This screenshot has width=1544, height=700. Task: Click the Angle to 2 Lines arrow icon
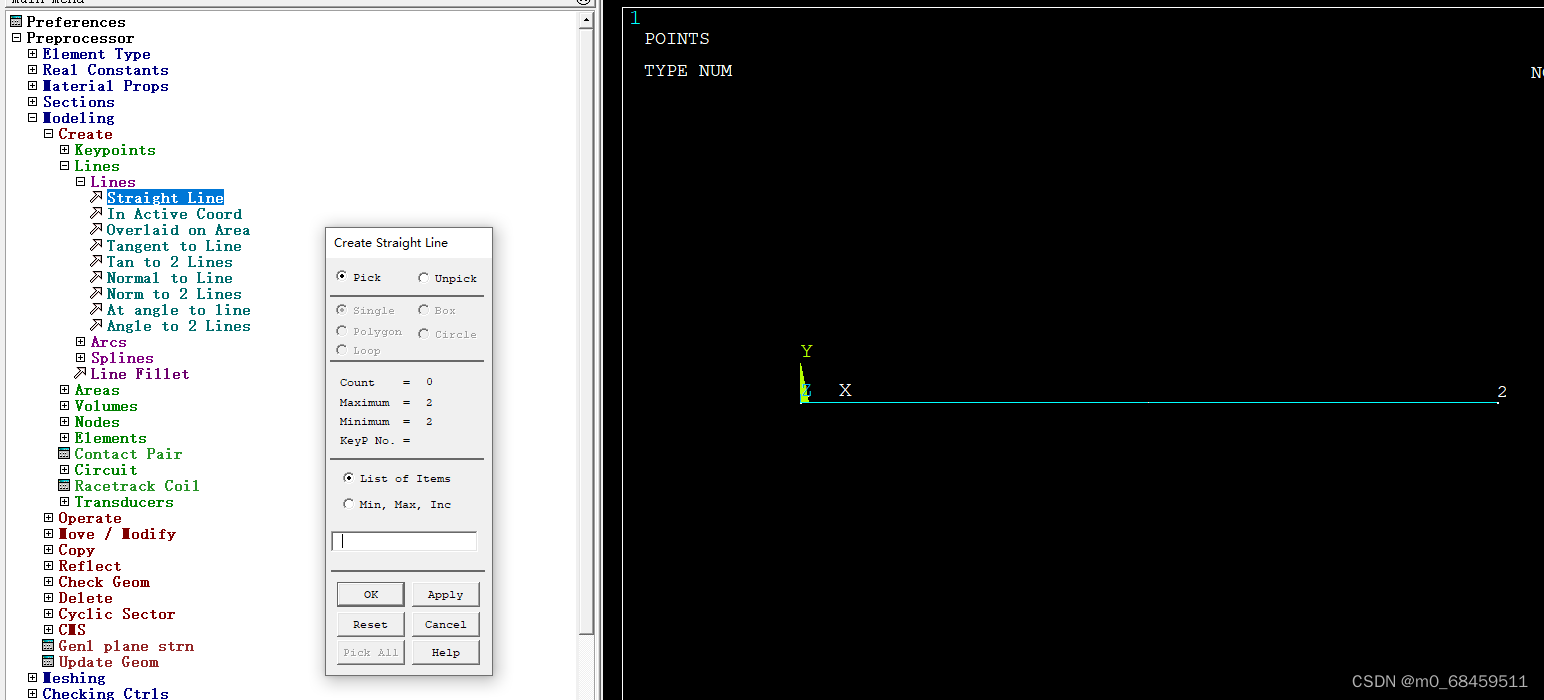96,326
